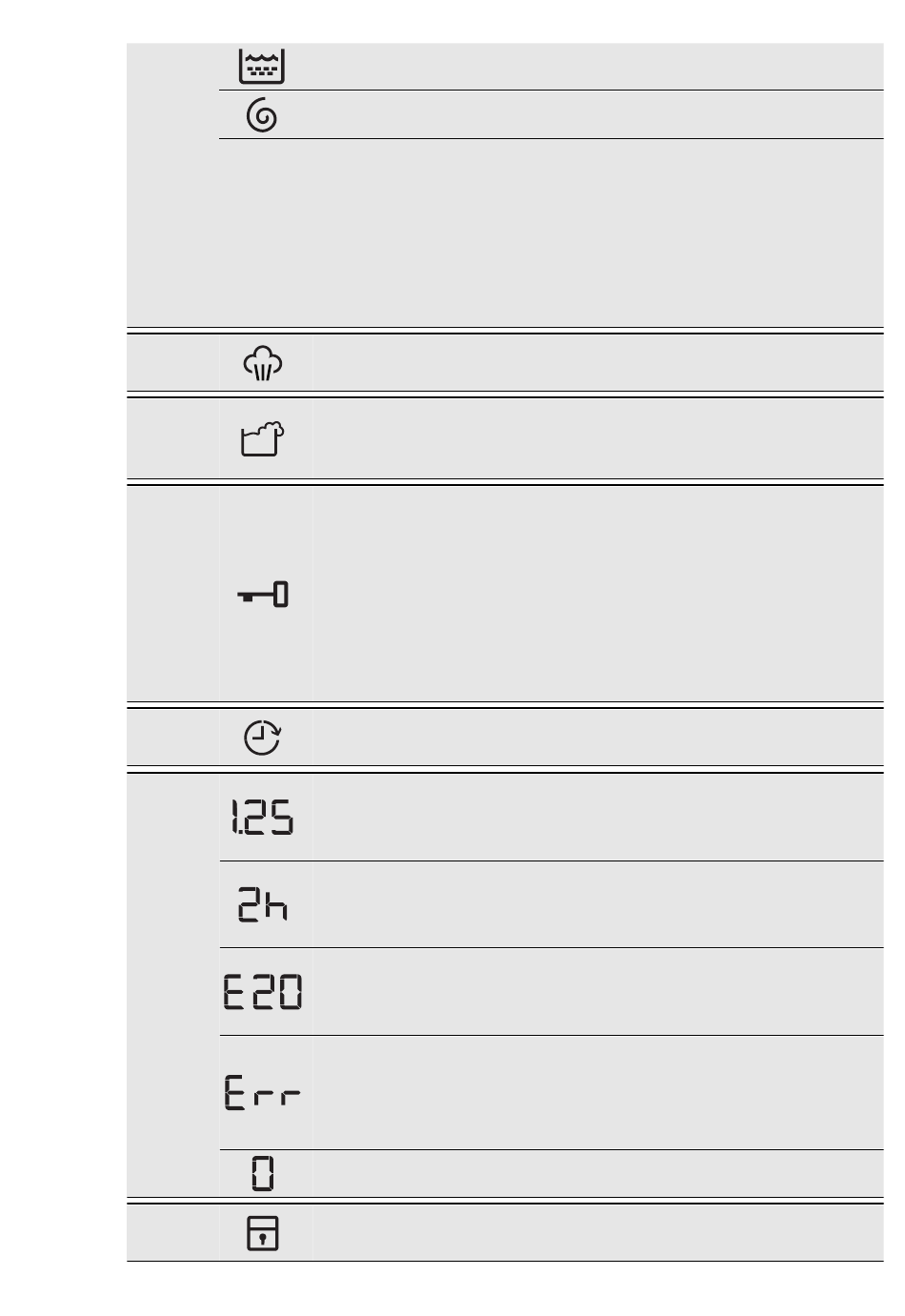Screen dimensions: 905x1316
Task: Select the blank cell beside the padlock icon
Action: pyautogui.click(x=597, y=1232)
